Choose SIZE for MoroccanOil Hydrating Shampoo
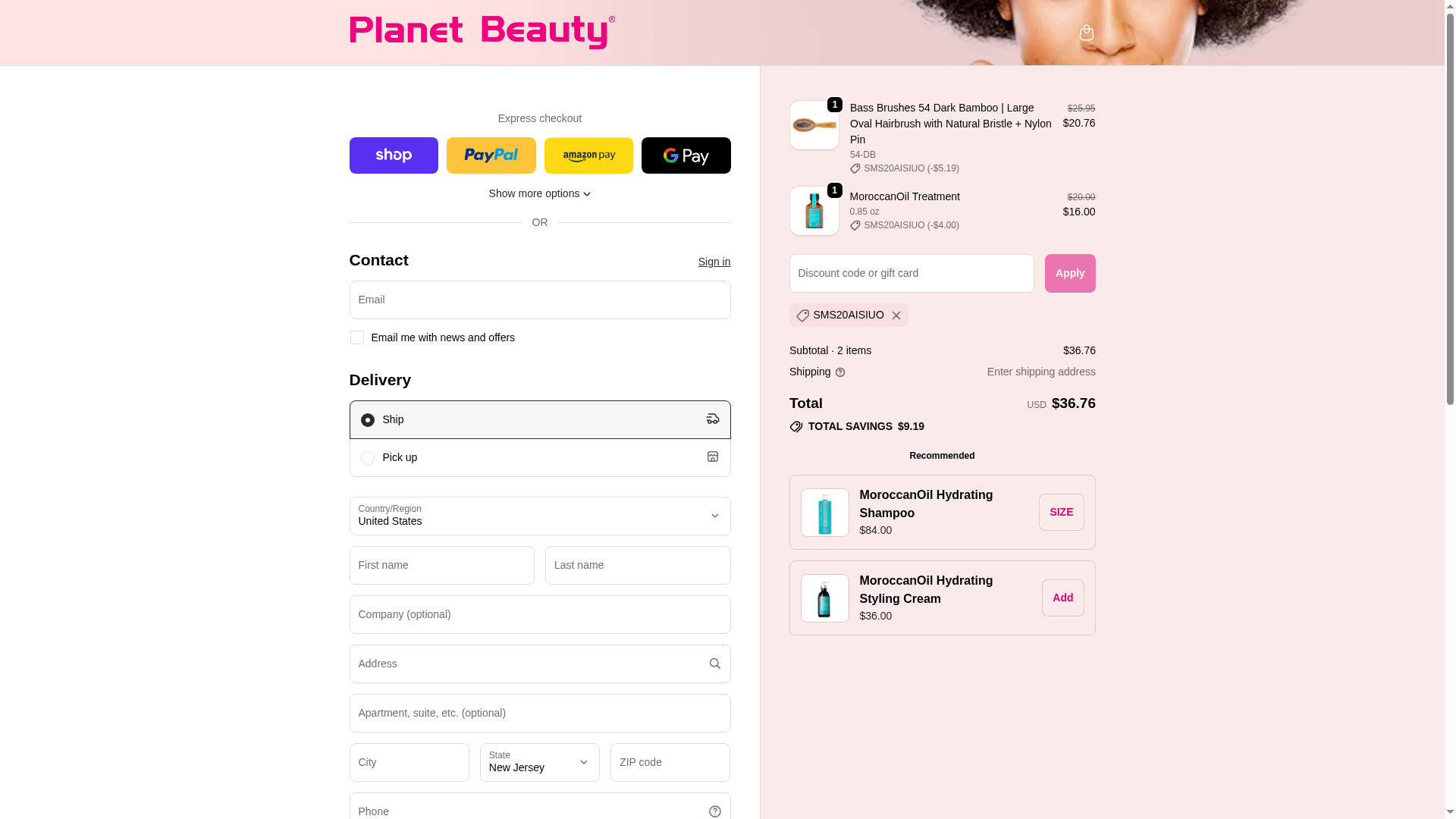 click(x=1062, y=512)
